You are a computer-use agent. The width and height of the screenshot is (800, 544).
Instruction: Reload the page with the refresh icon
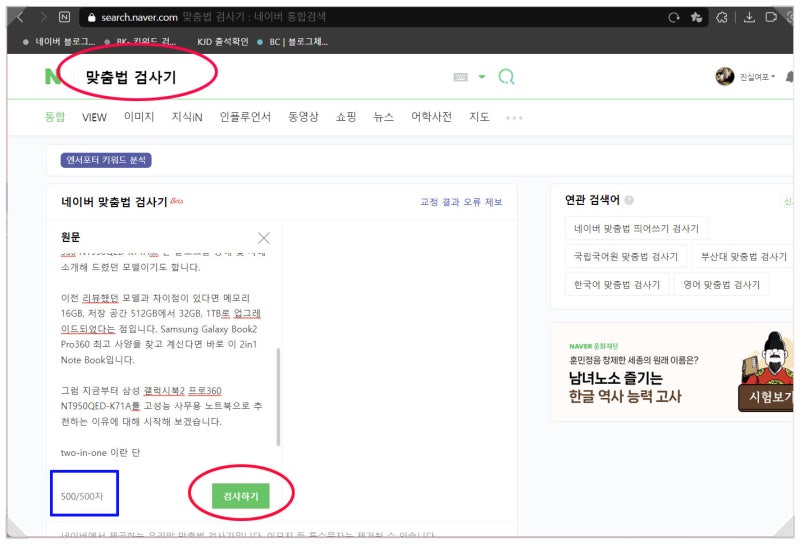[x=673, y=17]
